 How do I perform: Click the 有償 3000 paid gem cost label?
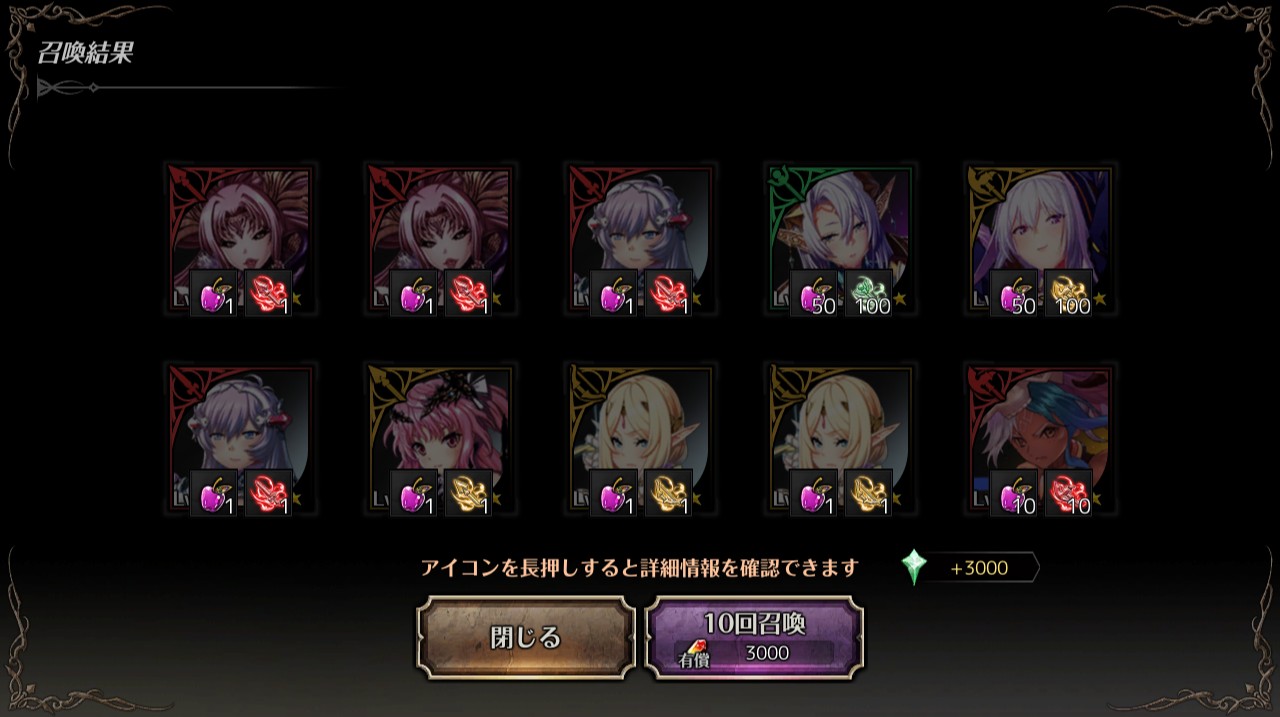(x=755, y=653)
